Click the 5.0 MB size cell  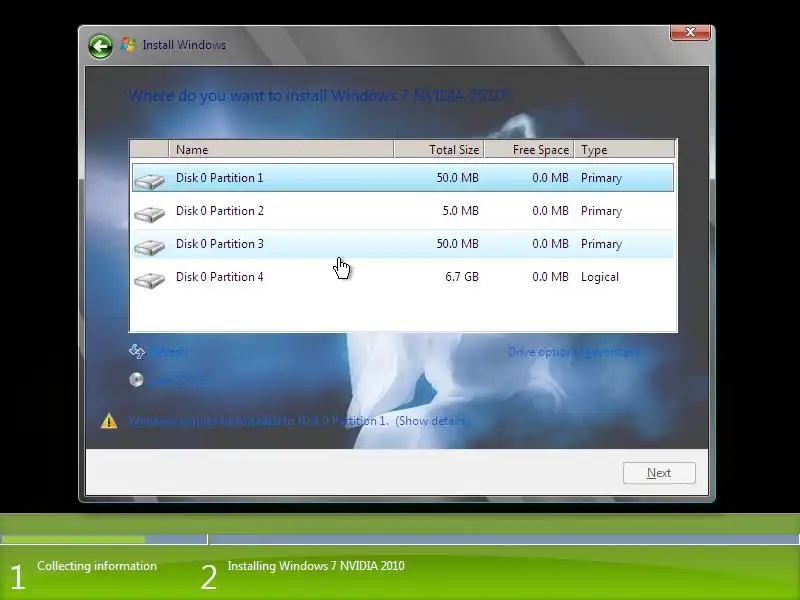[460, 211]
